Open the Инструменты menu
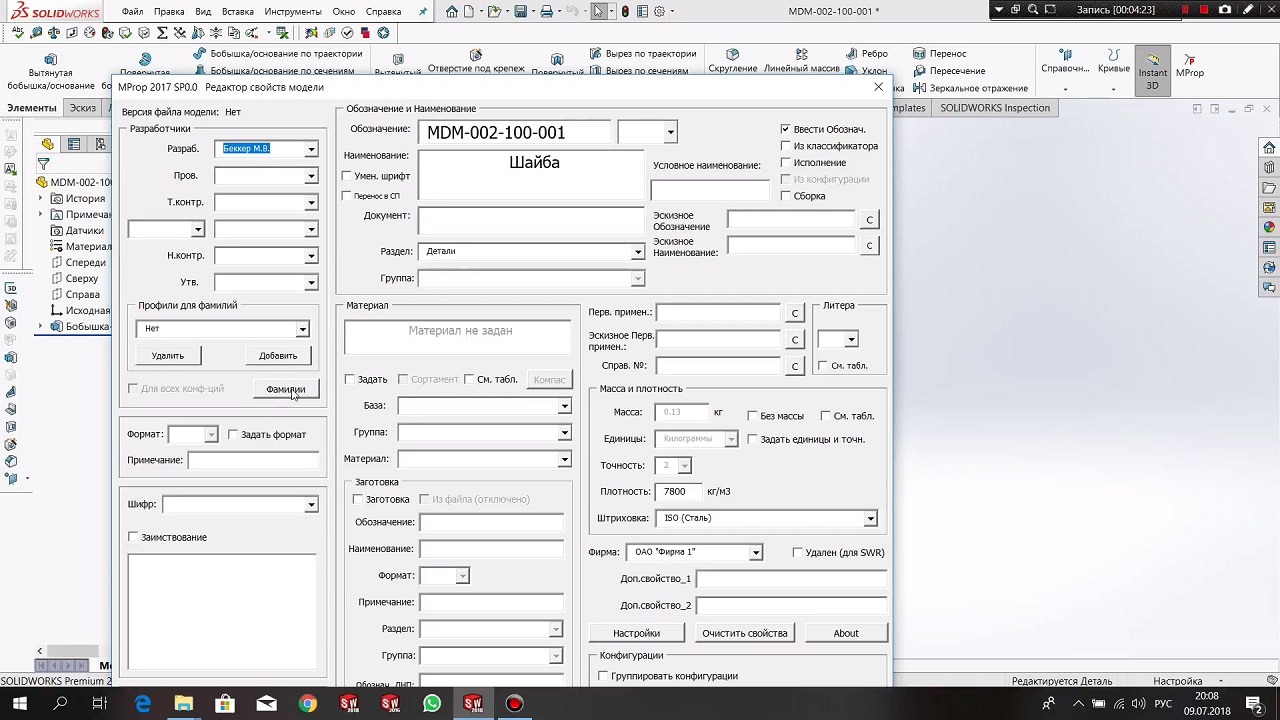The image size is (1280, 720). point(292,11)
